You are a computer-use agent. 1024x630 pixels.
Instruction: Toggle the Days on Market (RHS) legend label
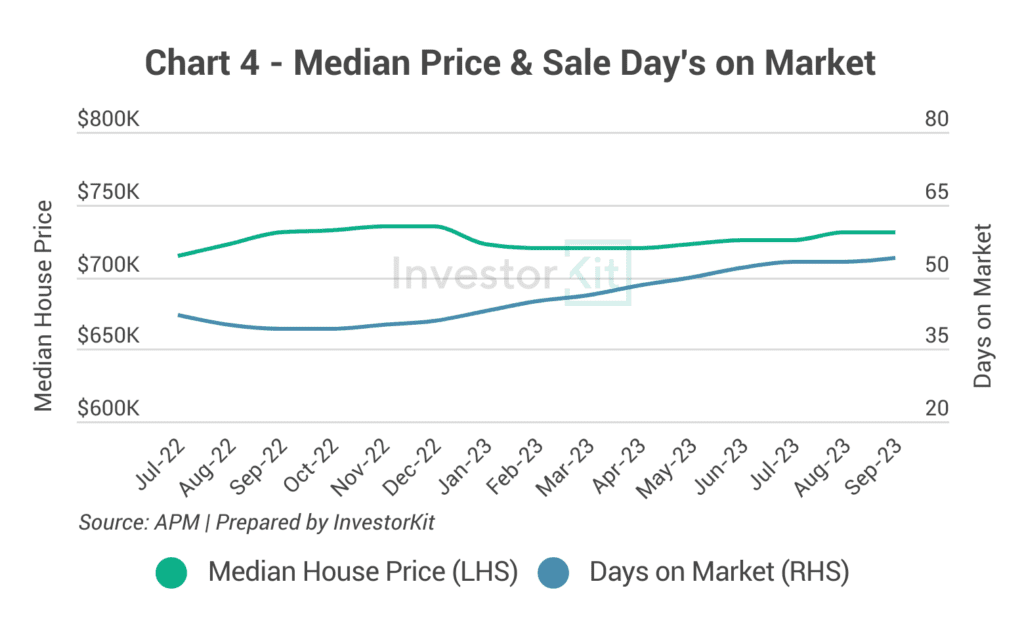[719, 572]
